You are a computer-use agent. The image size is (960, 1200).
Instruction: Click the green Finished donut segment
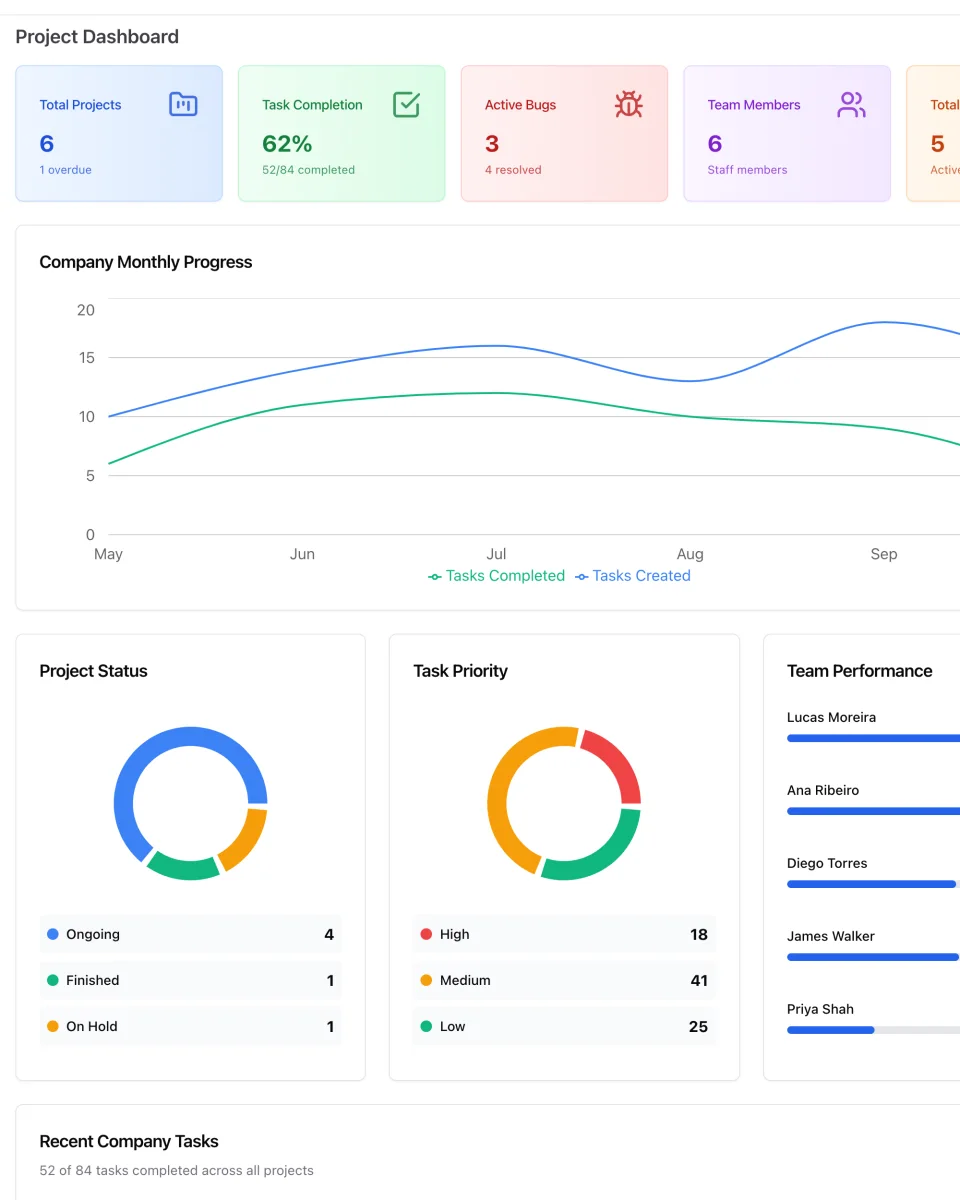click(184, 868)
